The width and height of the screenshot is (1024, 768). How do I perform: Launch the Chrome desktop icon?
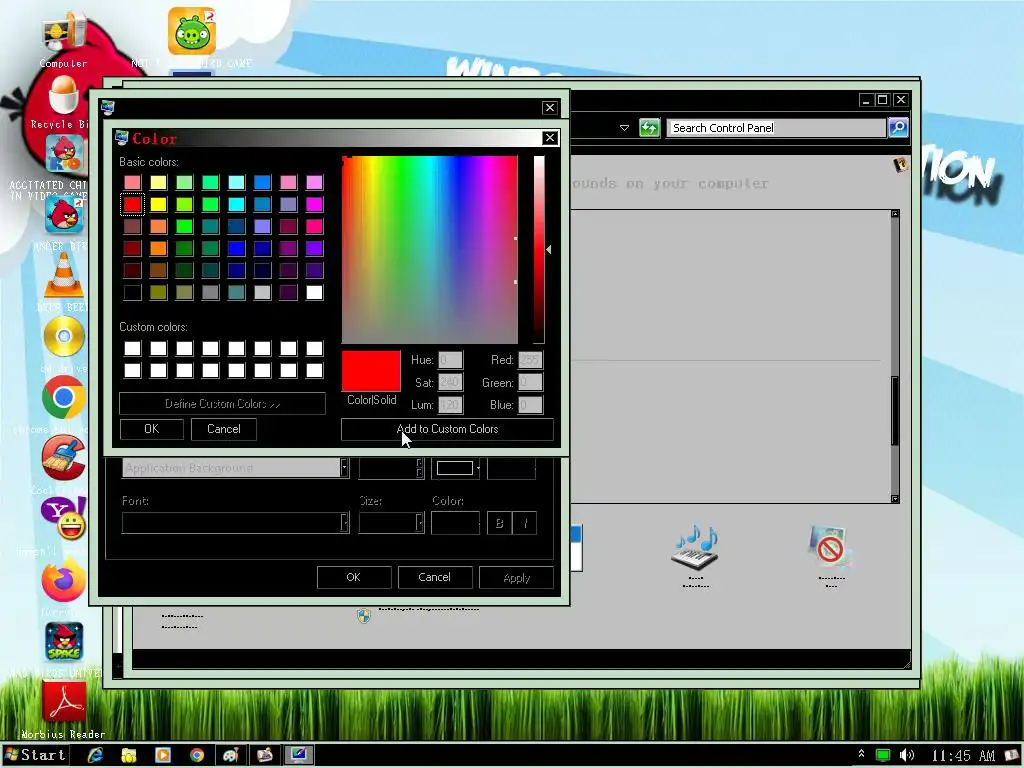pyautogui.click(x=63, y=397)
